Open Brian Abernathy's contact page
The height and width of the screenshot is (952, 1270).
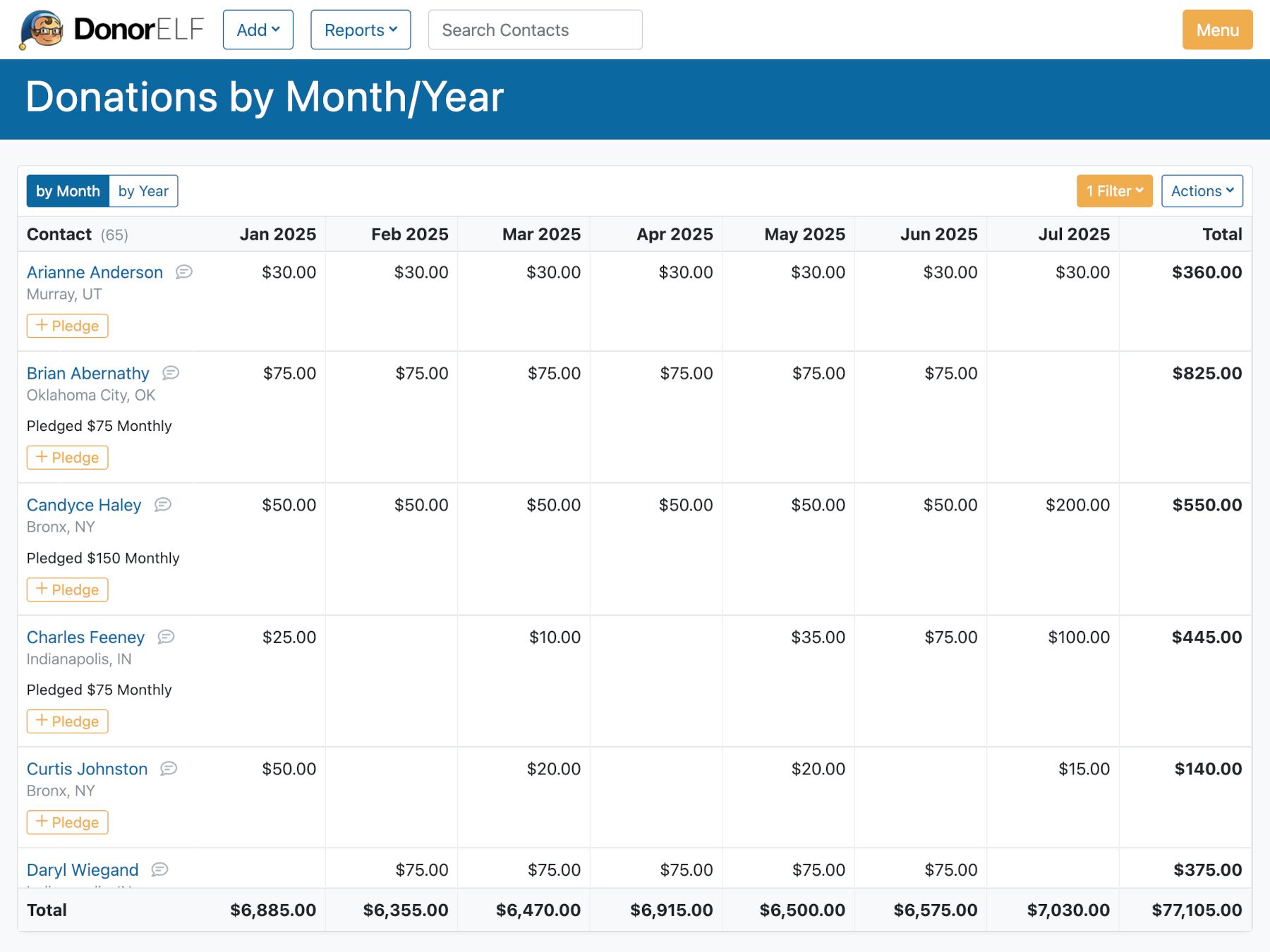[87, 373]
